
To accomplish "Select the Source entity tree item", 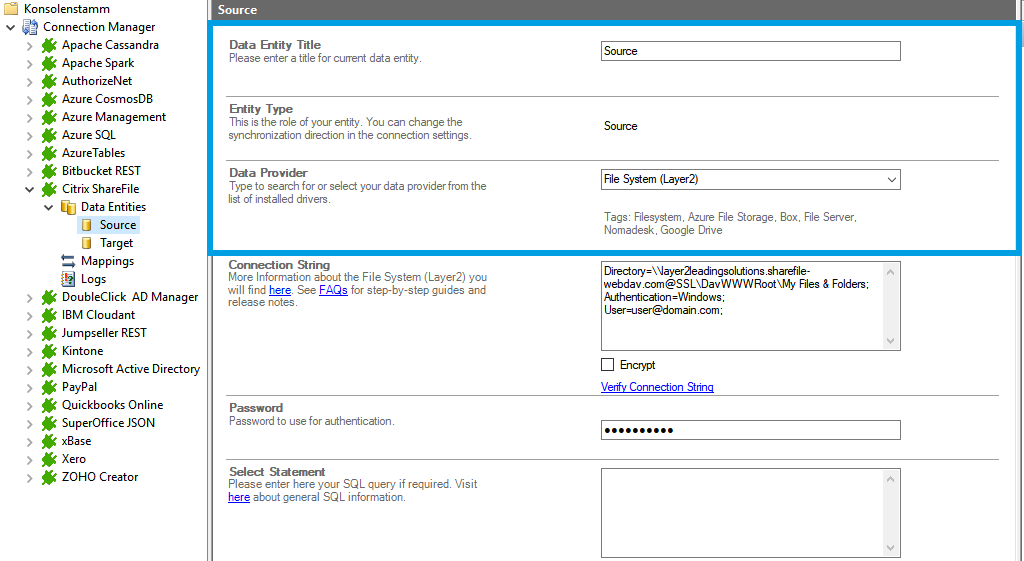I will (x=118, y=225).
